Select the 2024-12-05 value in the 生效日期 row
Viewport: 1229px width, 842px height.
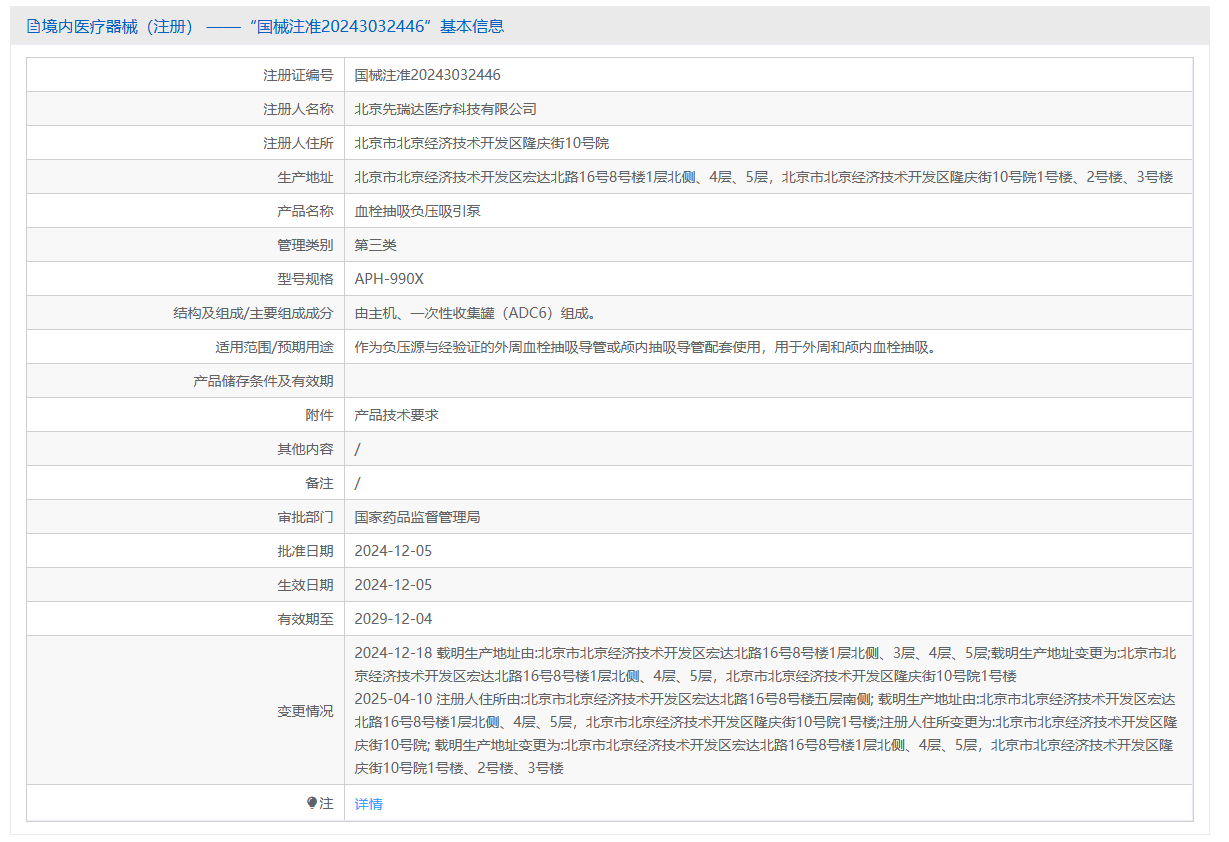click(x=393, y=585)
